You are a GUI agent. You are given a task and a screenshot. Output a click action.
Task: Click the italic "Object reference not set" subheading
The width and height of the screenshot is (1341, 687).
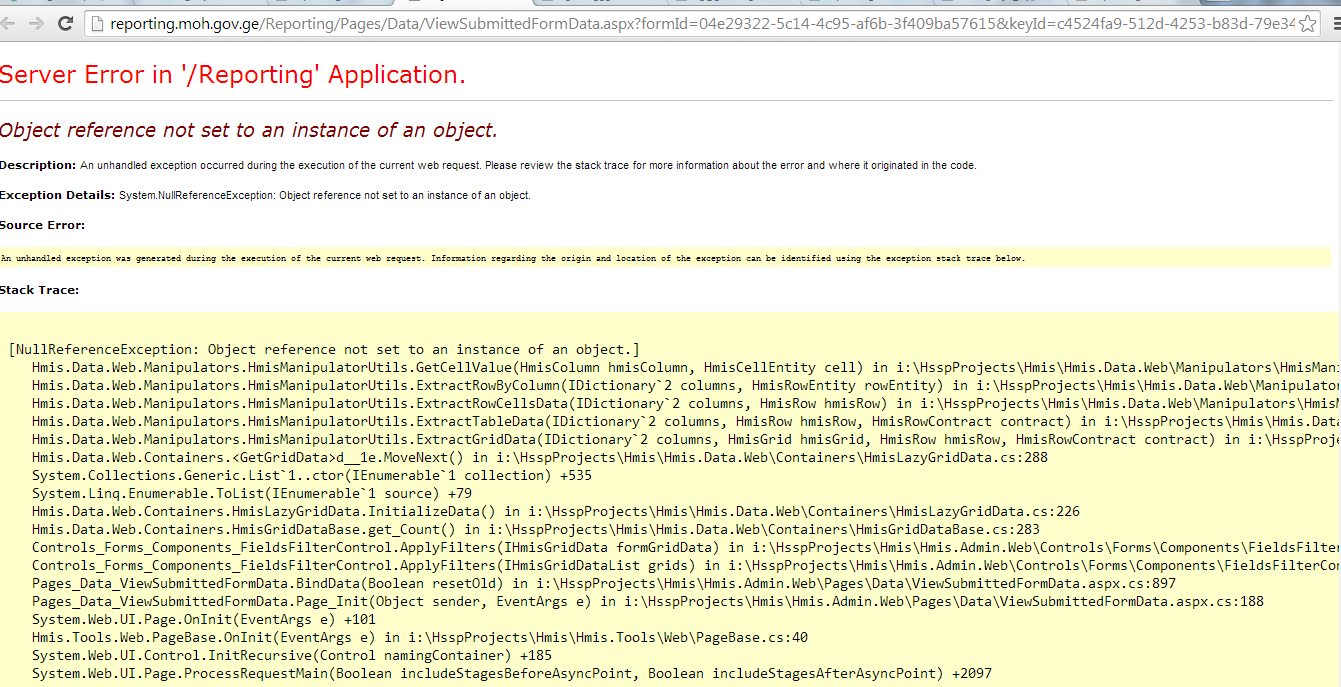tap(248, 130)
